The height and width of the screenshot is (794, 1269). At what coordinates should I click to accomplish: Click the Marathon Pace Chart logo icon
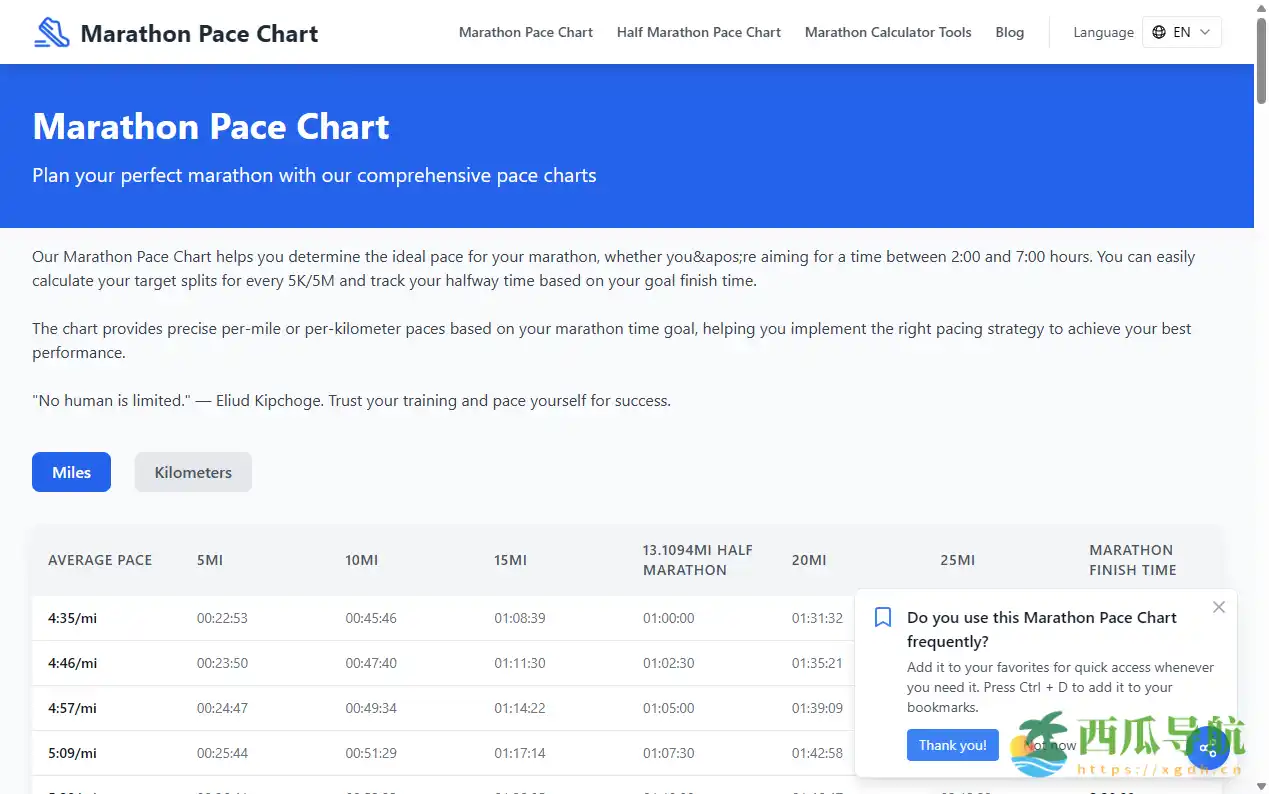tap(51, 31)
